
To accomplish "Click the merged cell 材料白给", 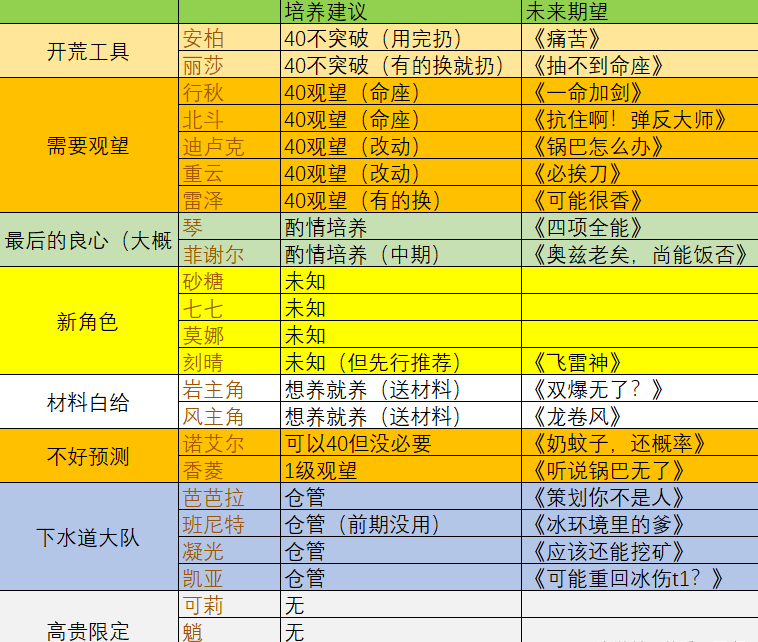I will tap(89, 401).
